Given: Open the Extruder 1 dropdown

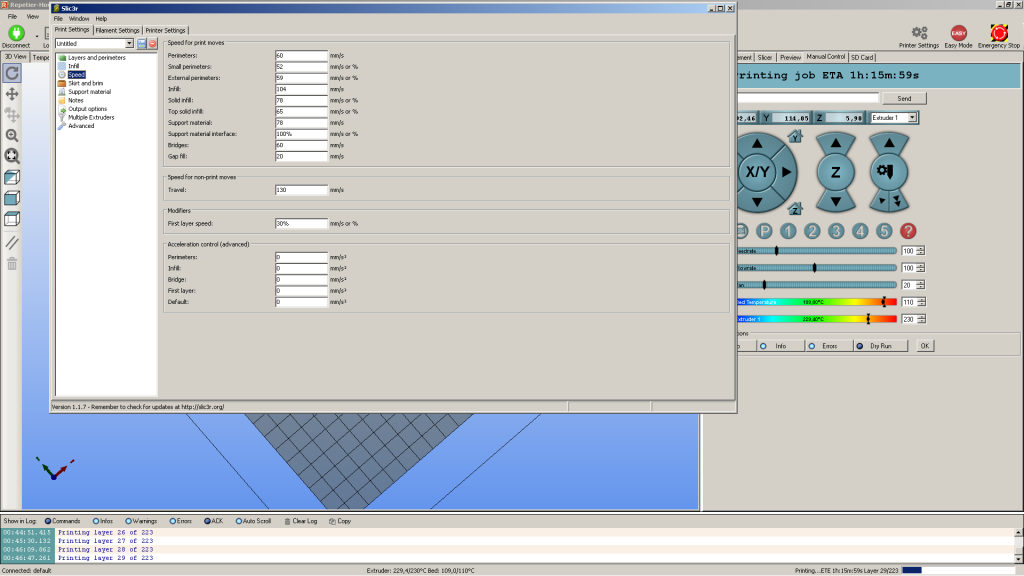Looking at the screenshot, I should (x=891, y=118).
